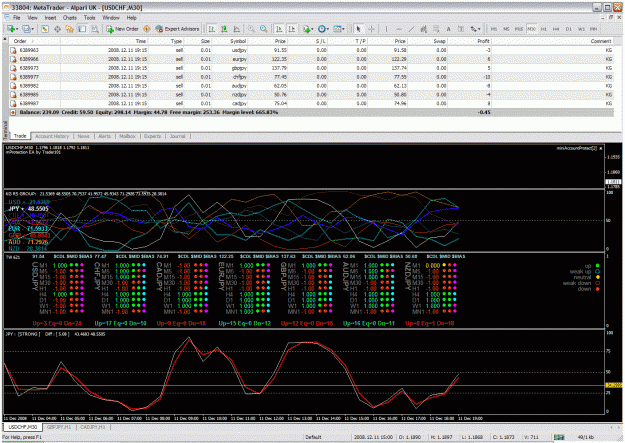This screenshot has width=625, height=443.
Task: Select the equidistant channel tool
Action: coord(423,29)
